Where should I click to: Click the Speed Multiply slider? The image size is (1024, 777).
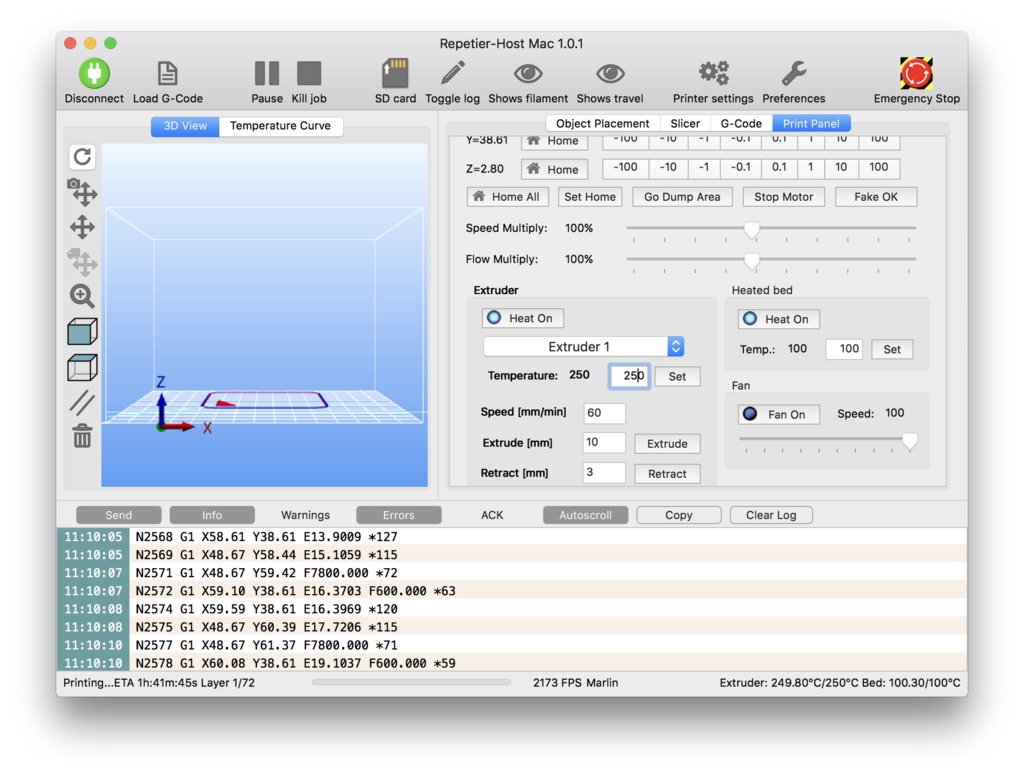coord(771,229)
